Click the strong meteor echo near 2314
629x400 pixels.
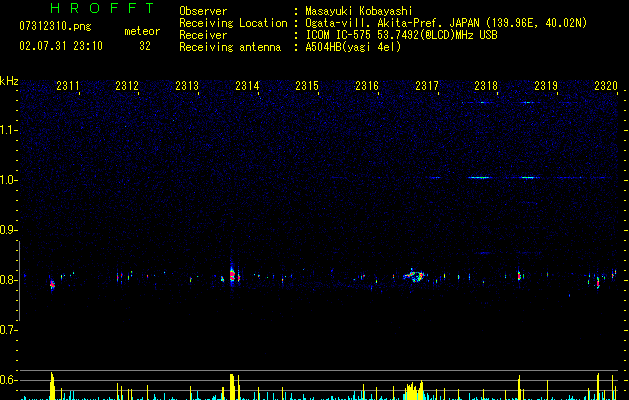232,276
